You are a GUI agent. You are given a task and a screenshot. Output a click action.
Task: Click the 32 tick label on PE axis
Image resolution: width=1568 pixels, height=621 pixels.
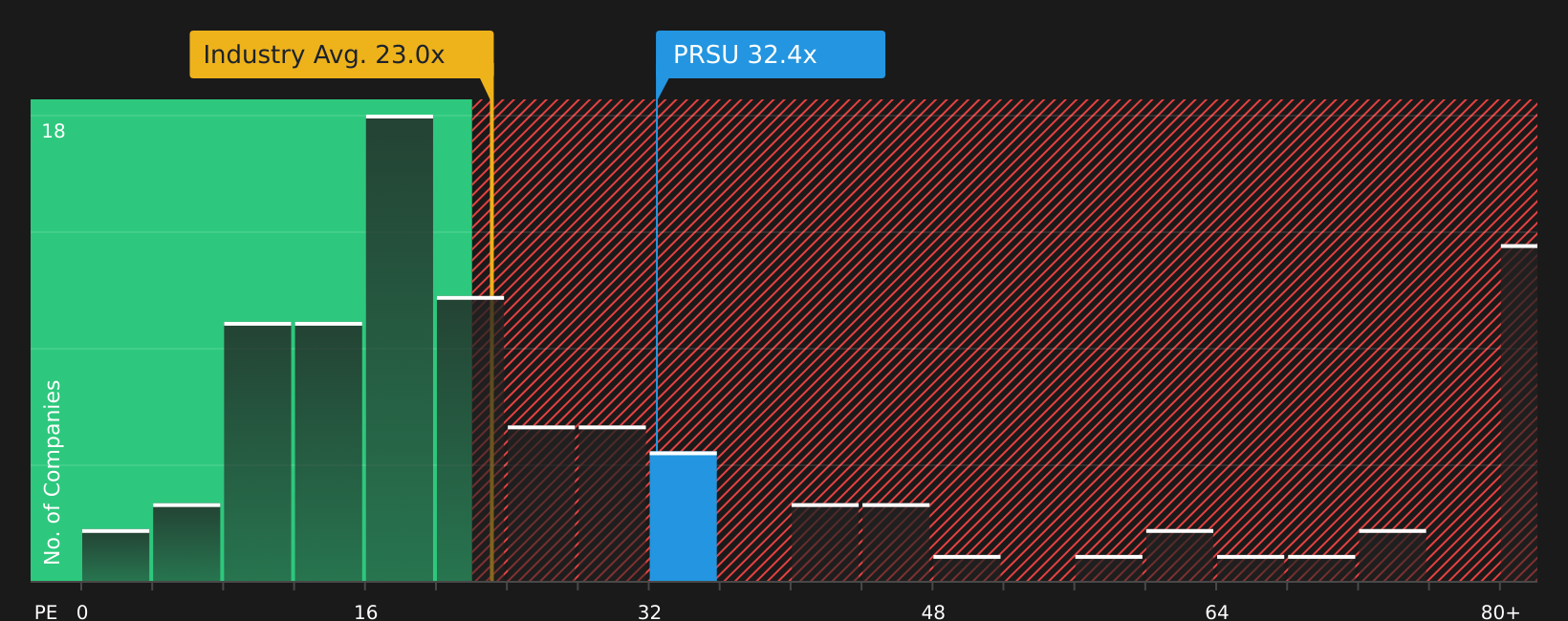pyautogui.click(x=650, y=612)
